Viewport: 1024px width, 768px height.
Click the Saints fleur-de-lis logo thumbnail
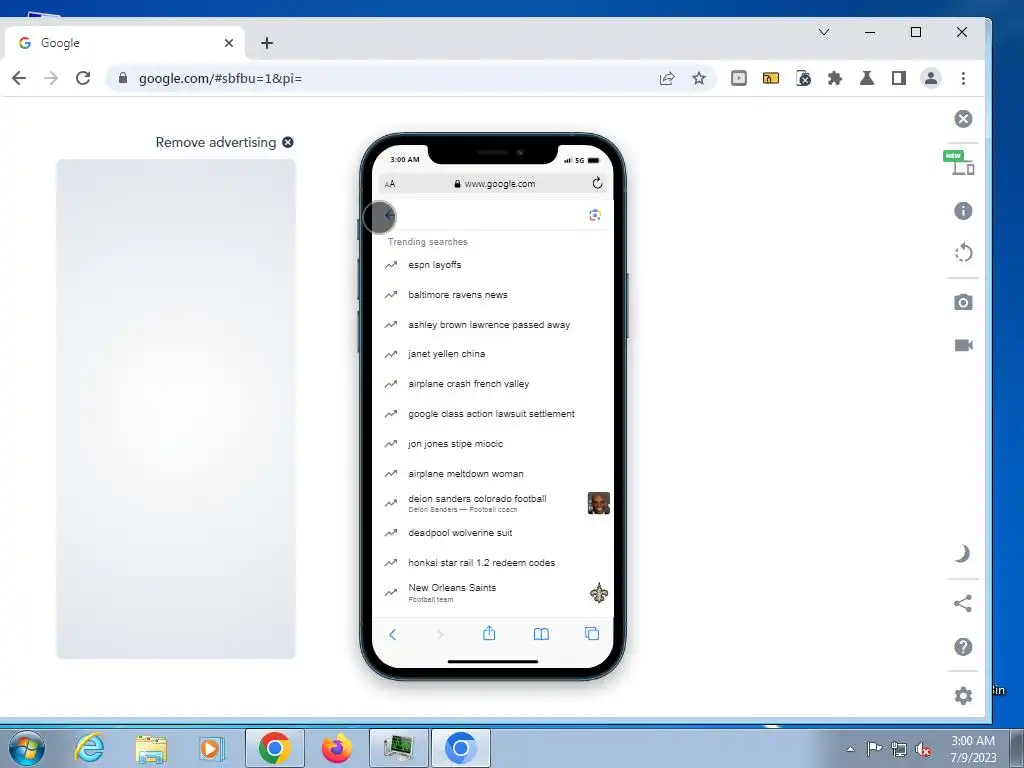click(598, 593)
